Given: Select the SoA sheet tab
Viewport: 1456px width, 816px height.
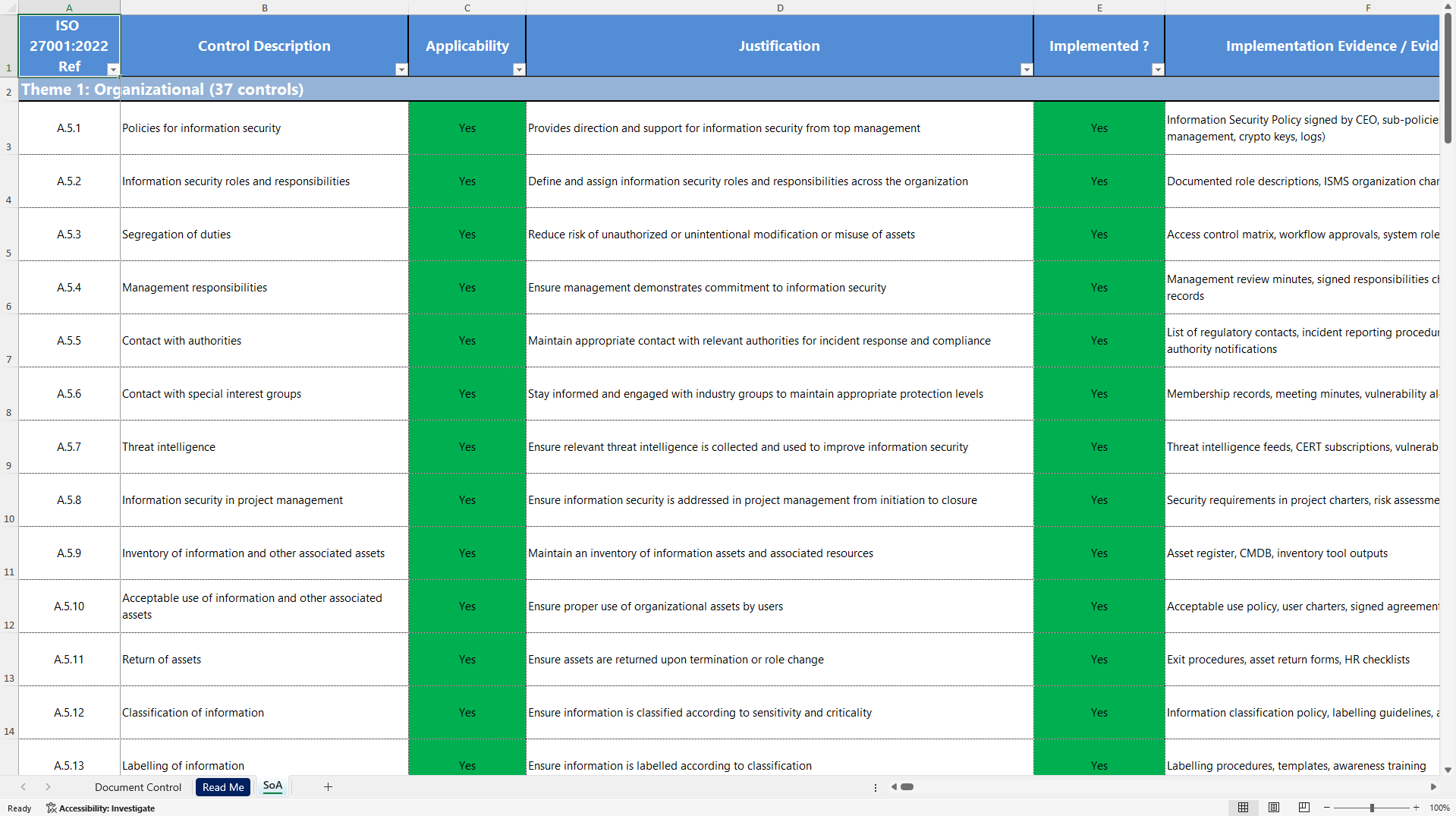Looking at the screenshot, I should coord(272,786).
